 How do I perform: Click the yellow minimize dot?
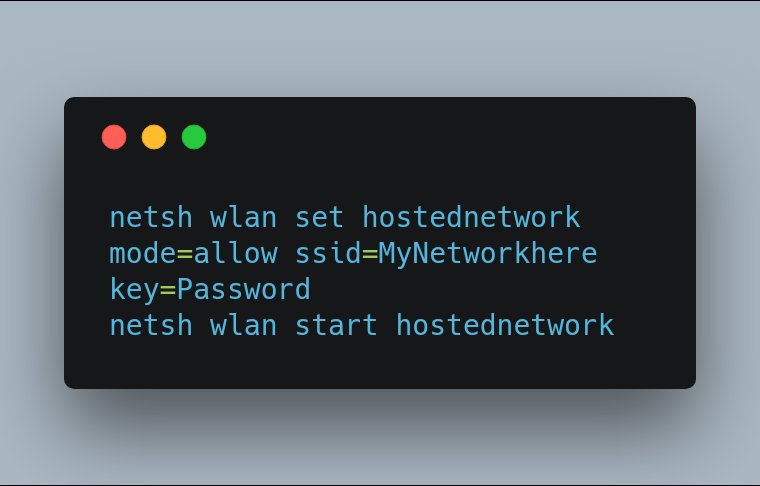[x=154, y=137]
